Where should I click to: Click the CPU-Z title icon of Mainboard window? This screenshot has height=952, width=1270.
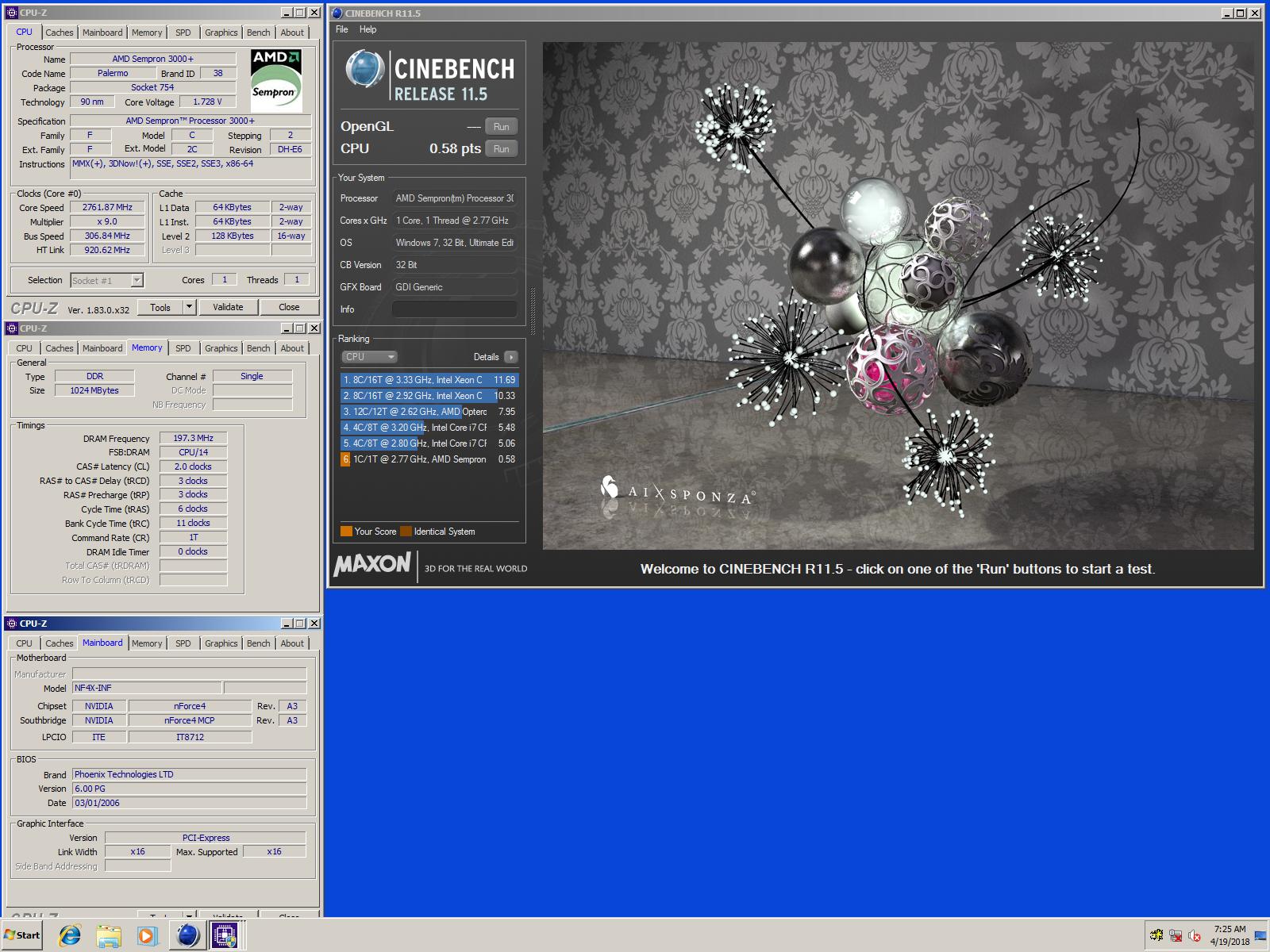click(x=12, y=624)
